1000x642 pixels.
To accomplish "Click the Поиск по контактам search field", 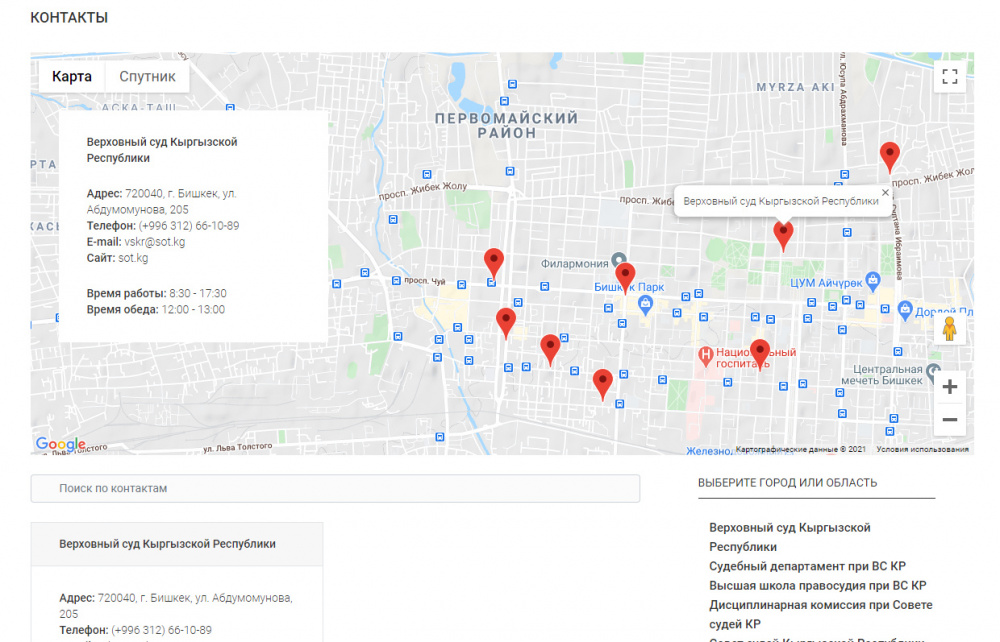I will click(335, 489).
